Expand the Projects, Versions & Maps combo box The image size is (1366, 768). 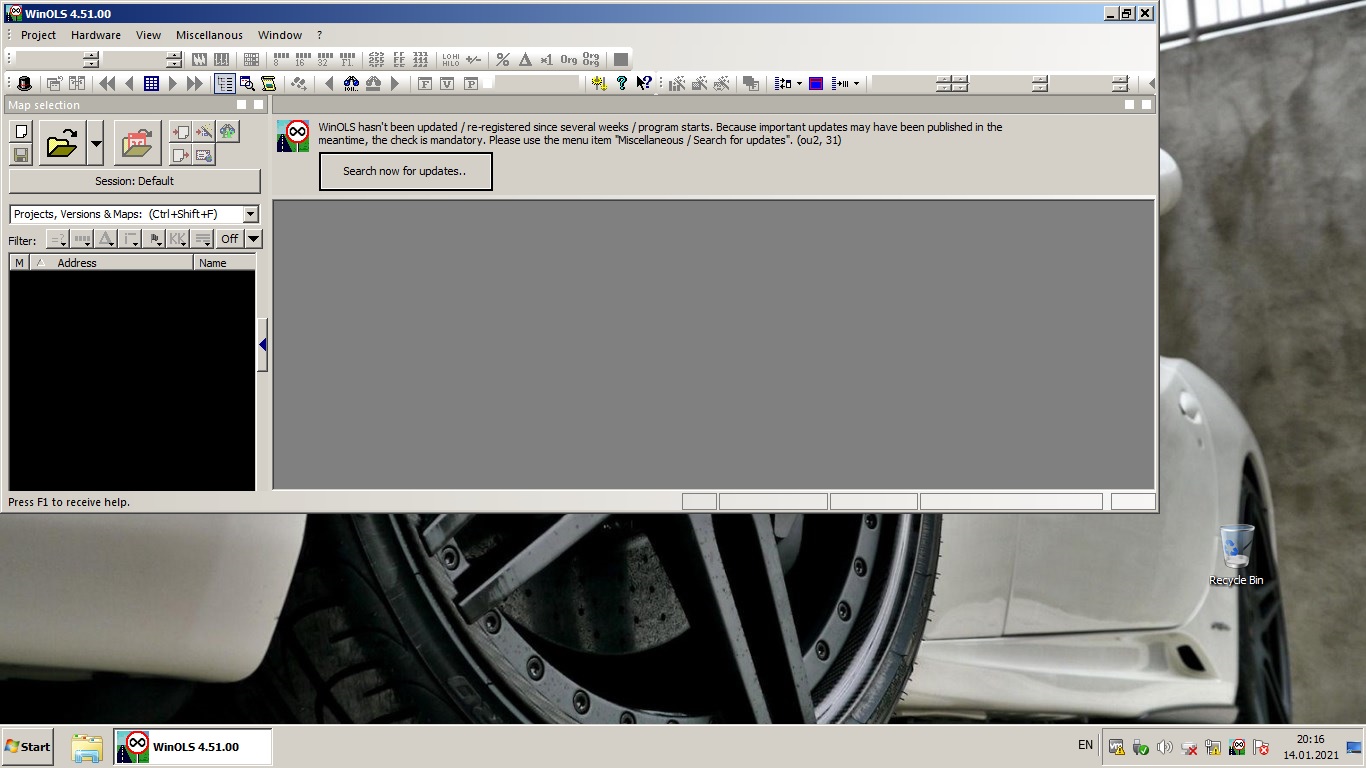[250, 214]
